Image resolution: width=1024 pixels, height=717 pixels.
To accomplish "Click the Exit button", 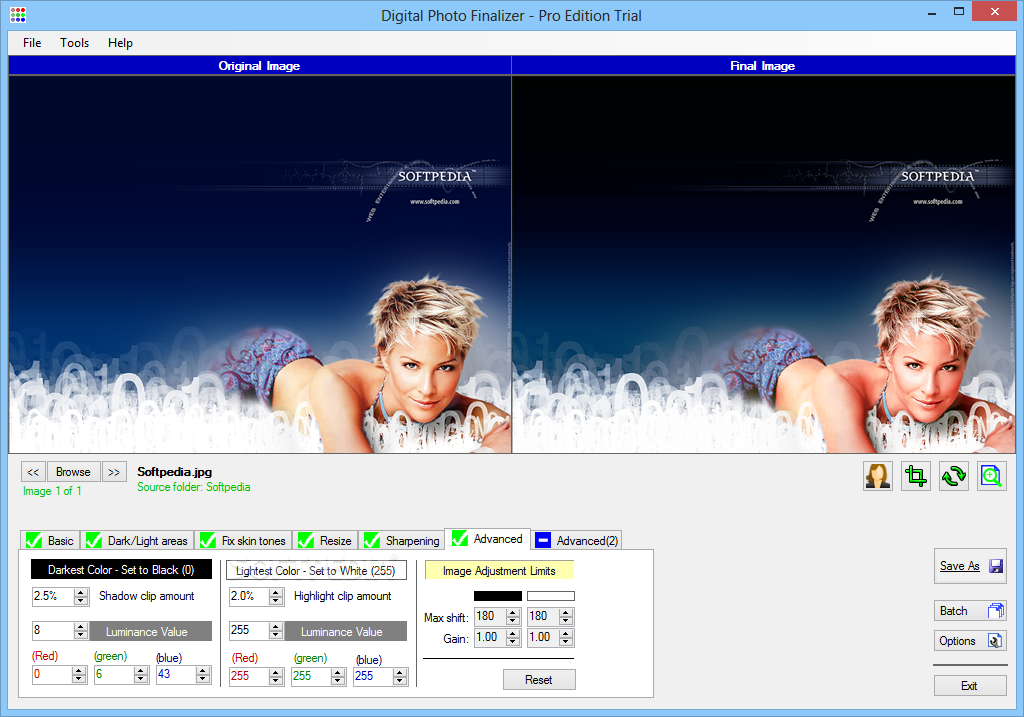I will 970,686.
